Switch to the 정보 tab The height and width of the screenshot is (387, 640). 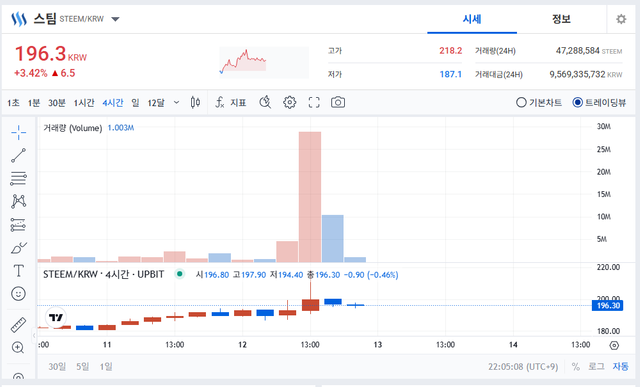point(561,19)
